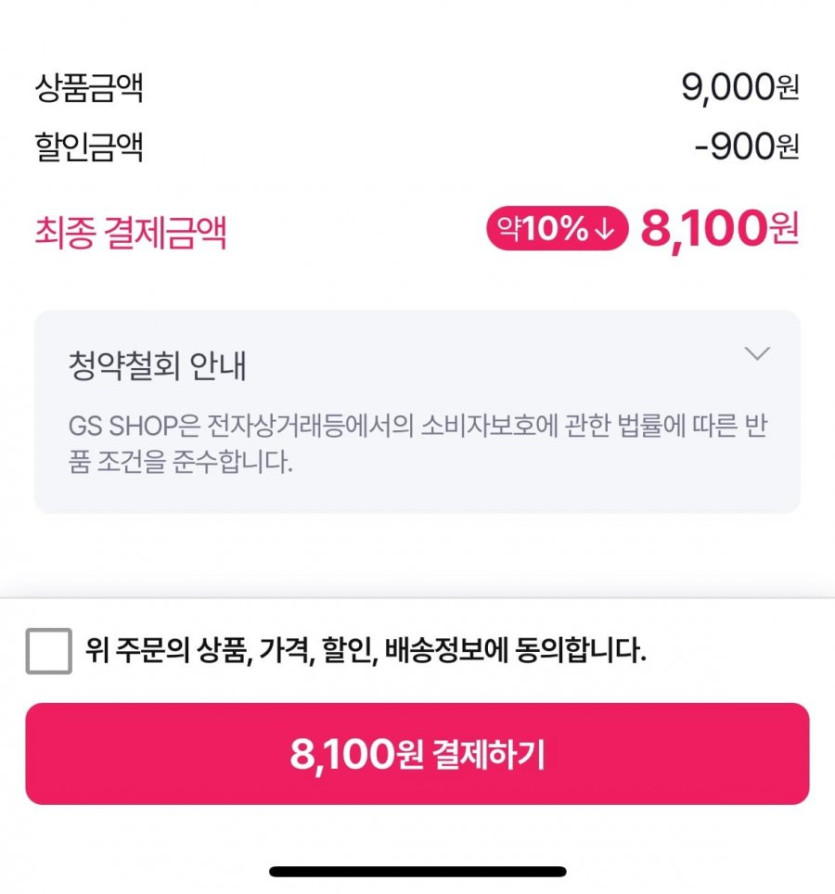The height and width of the screenshot is (894, 835).
Task: Tap the pink 8,100원 final total
Action: coord(719,230)
